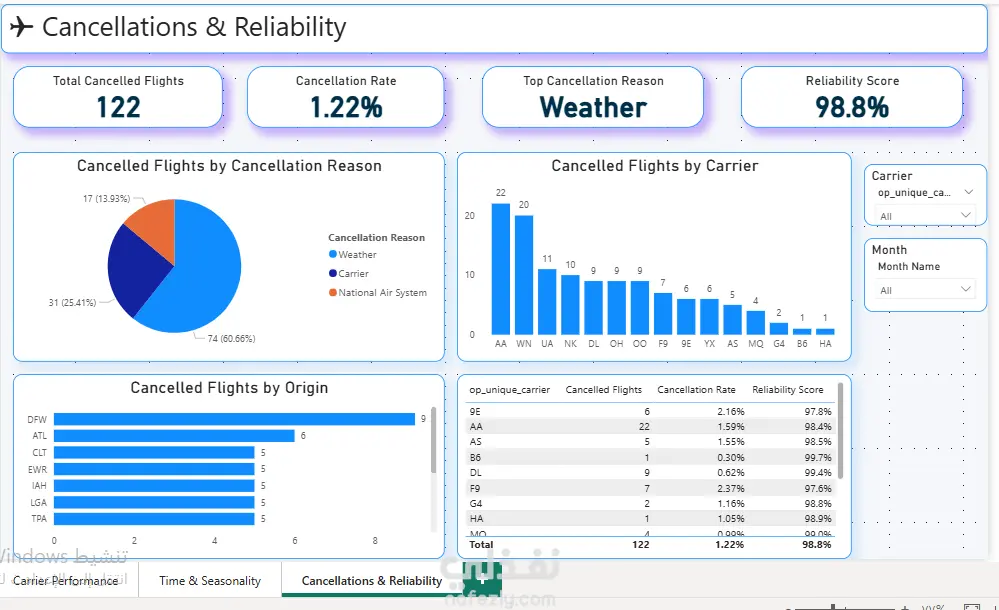
Task: Click the Weather legend marker
Action: (x=333, y=254)
